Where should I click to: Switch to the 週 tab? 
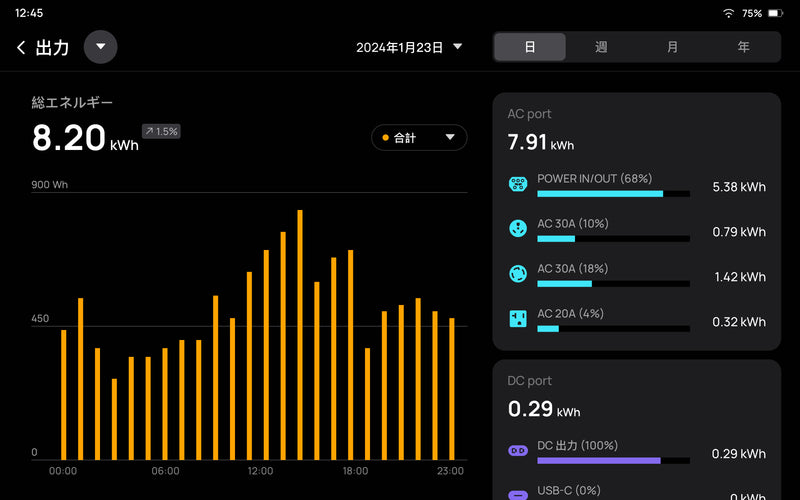[601, 47]
